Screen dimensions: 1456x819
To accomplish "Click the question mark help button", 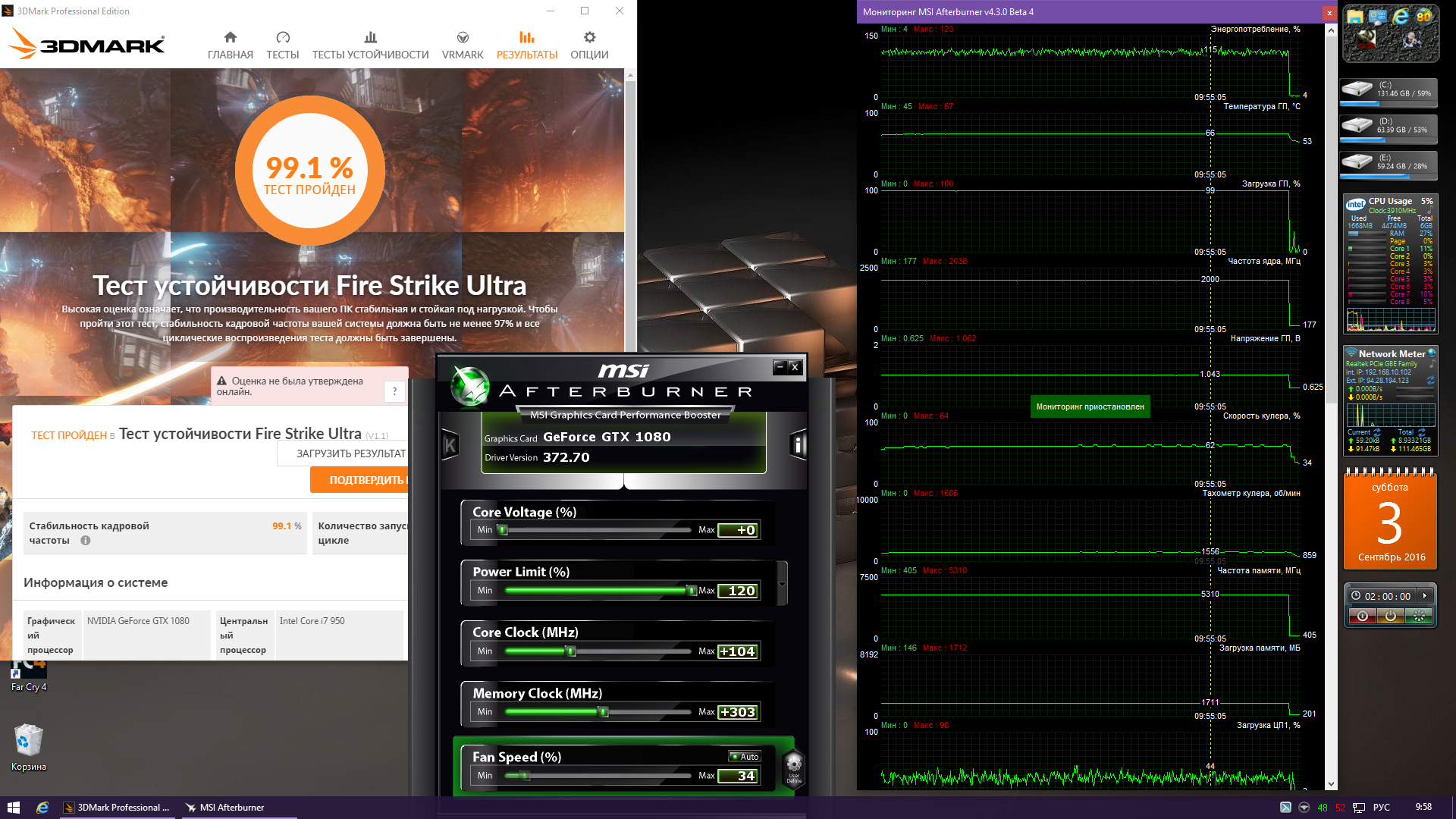I will point(394,391).
